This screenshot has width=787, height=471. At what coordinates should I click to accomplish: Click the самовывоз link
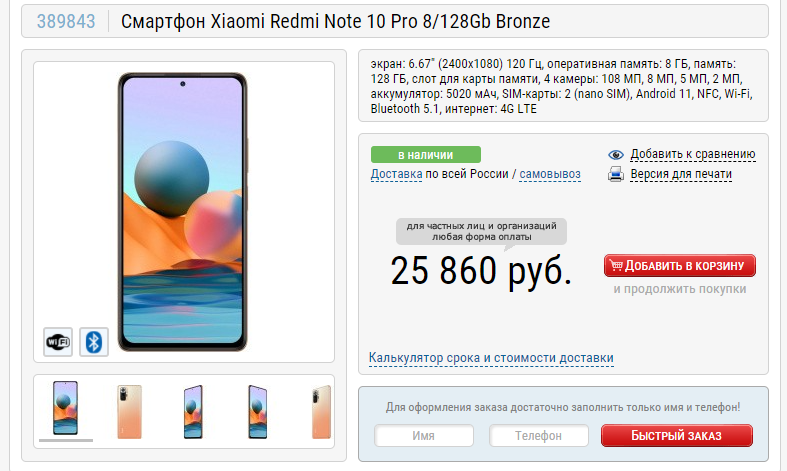pos(550,174)
